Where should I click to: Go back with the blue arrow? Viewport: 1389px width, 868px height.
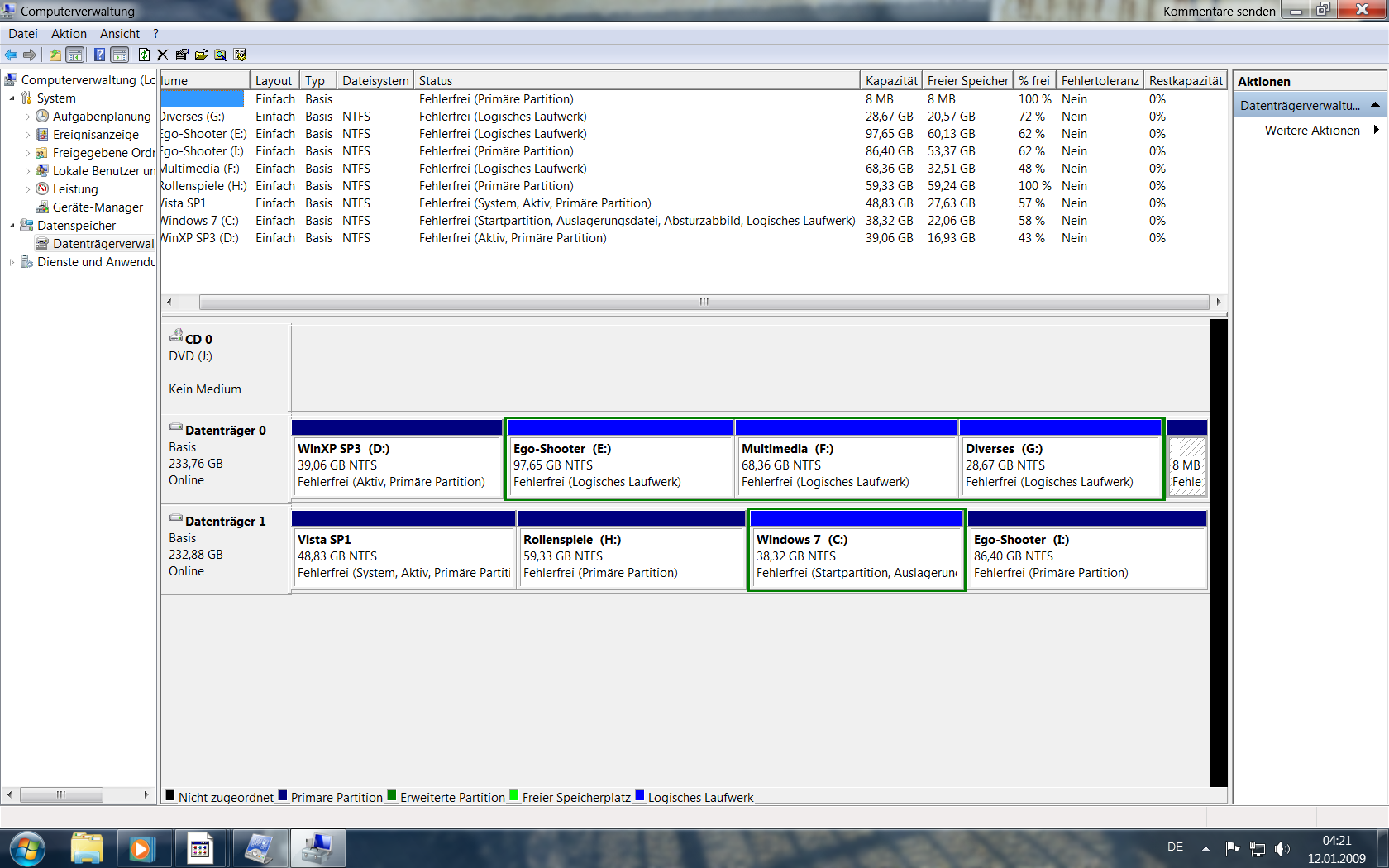click(x=11, y=55)
